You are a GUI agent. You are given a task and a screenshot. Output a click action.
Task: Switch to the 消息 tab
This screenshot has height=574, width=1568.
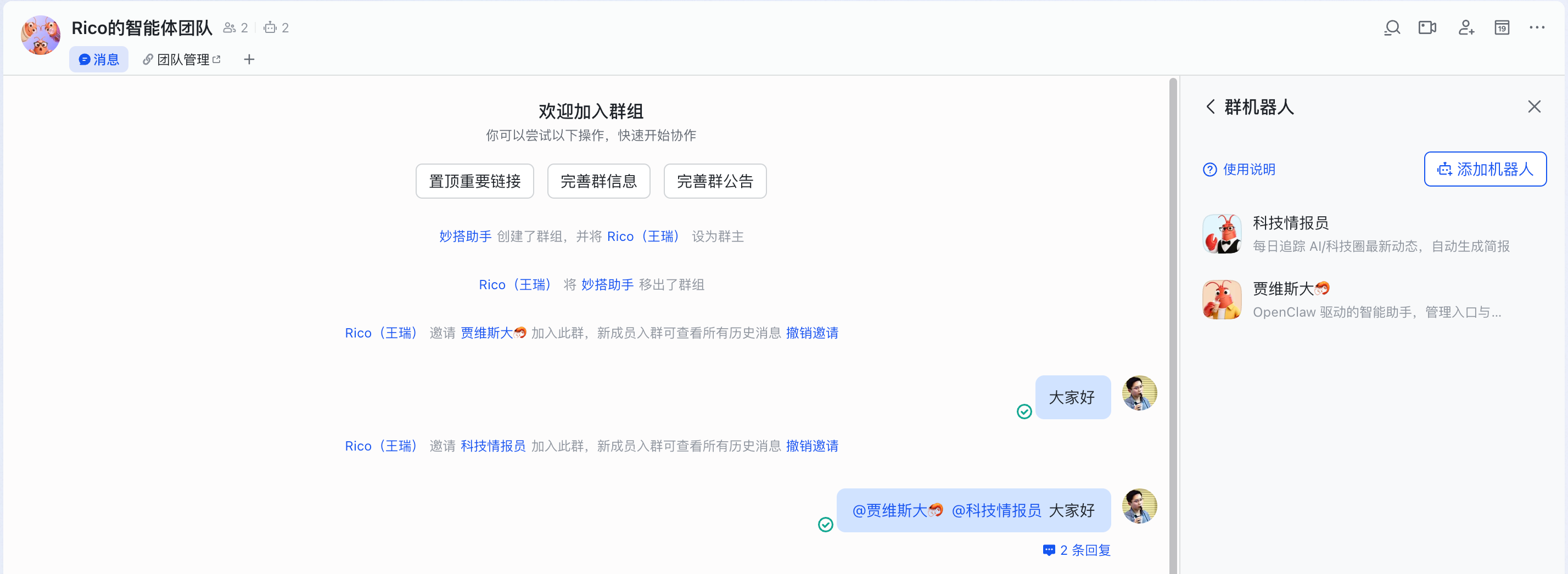(x=99, y=60)
